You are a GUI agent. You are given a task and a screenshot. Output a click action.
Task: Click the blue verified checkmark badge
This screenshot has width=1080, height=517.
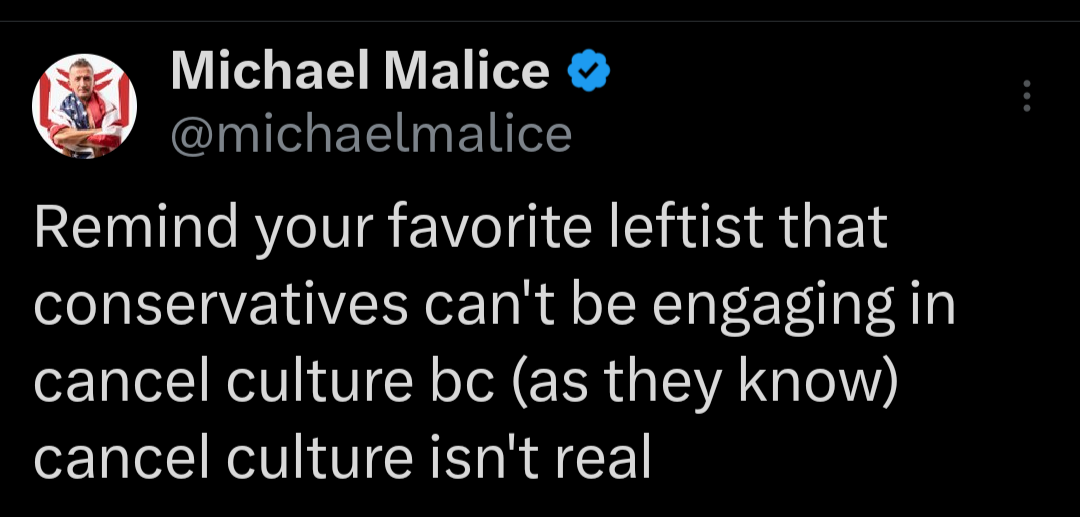tap(590, 71)
